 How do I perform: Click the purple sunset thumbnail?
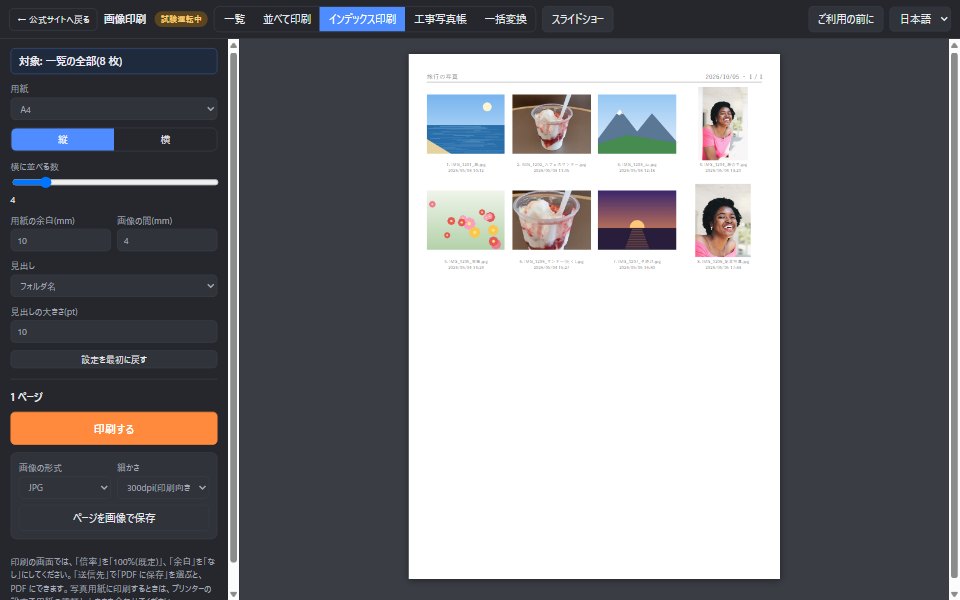637,220
